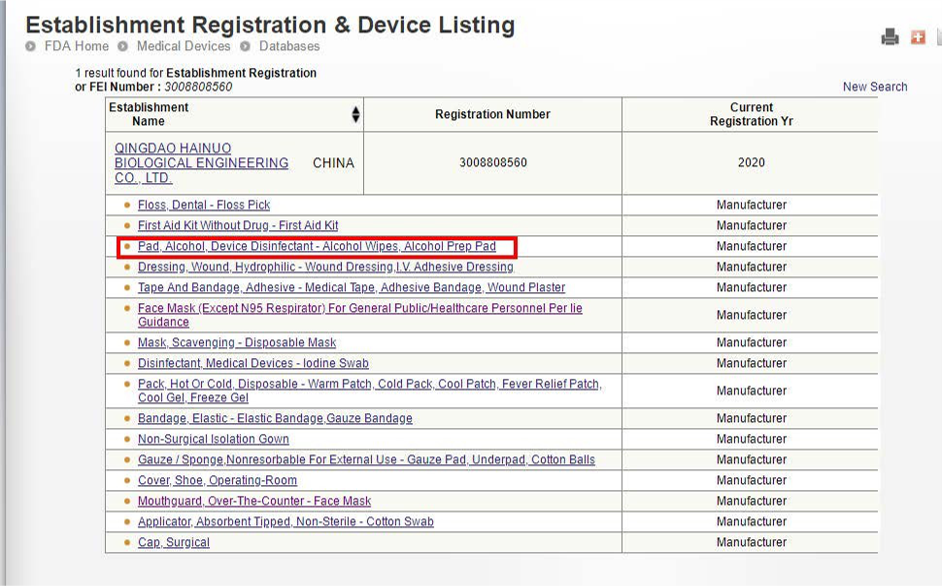Viewport: 943px width, 586px height.
Task: Open Pack, Hot Or Cold, Disposable listing
Action: pos(370,390)
